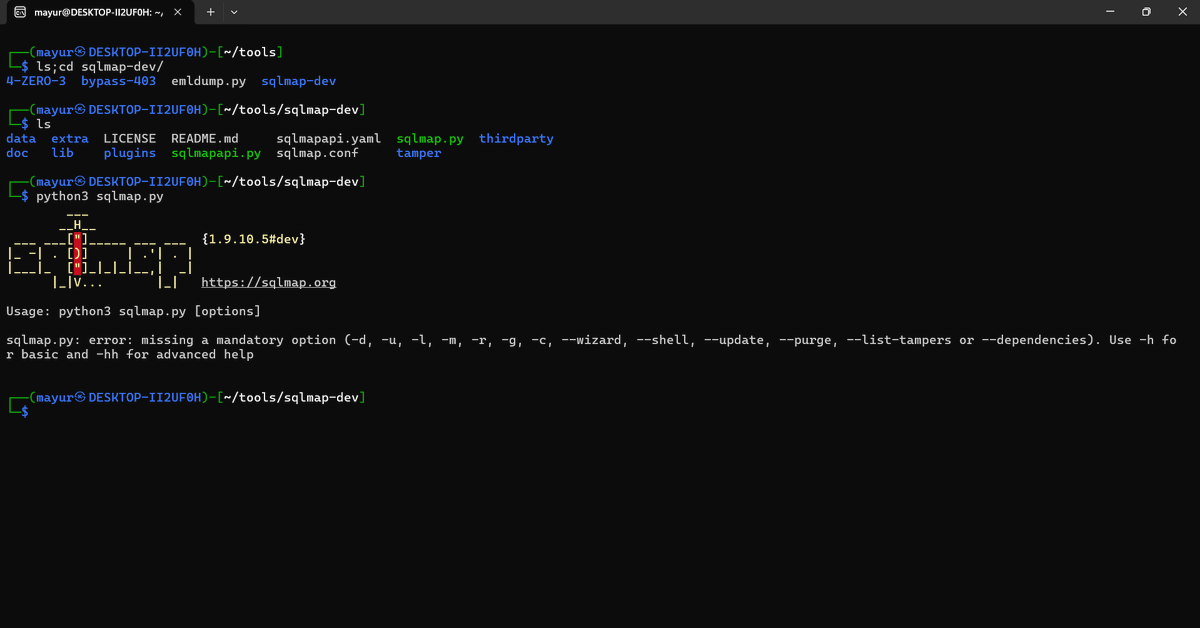Click the 4-ZERO-3 directory name
Viewport: 1200px width, 628px height.
[x=36, y=81]
